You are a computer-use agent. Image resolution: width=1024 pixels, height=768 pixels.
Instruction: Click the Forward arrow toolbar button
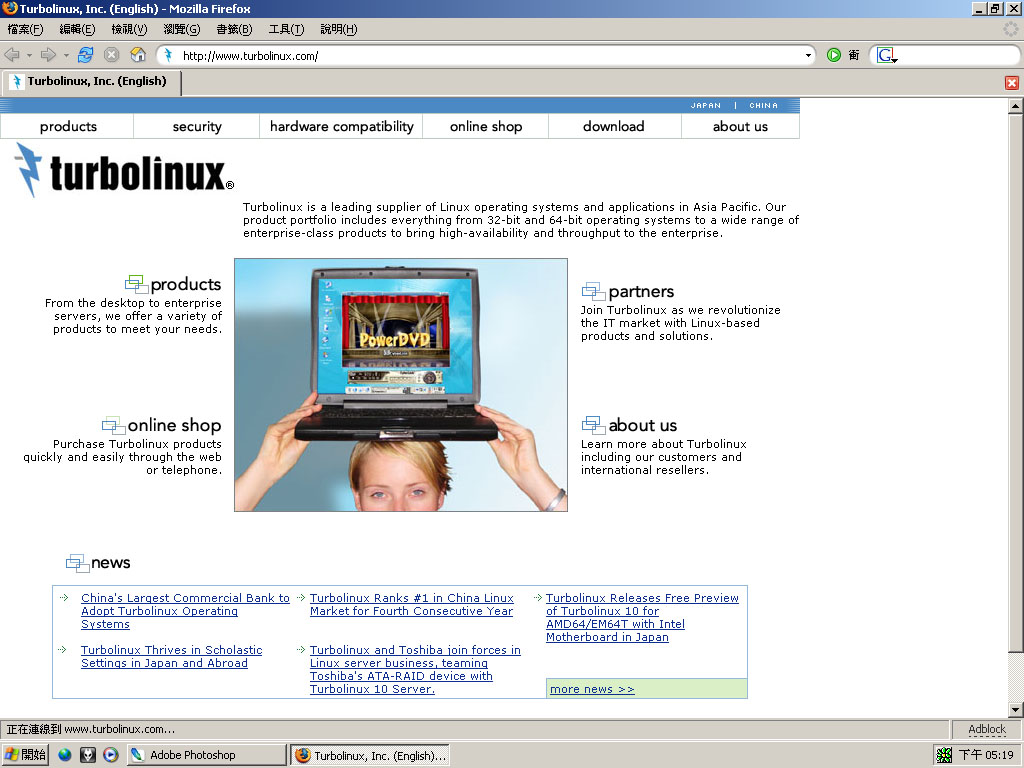click(x=48, y=56)
